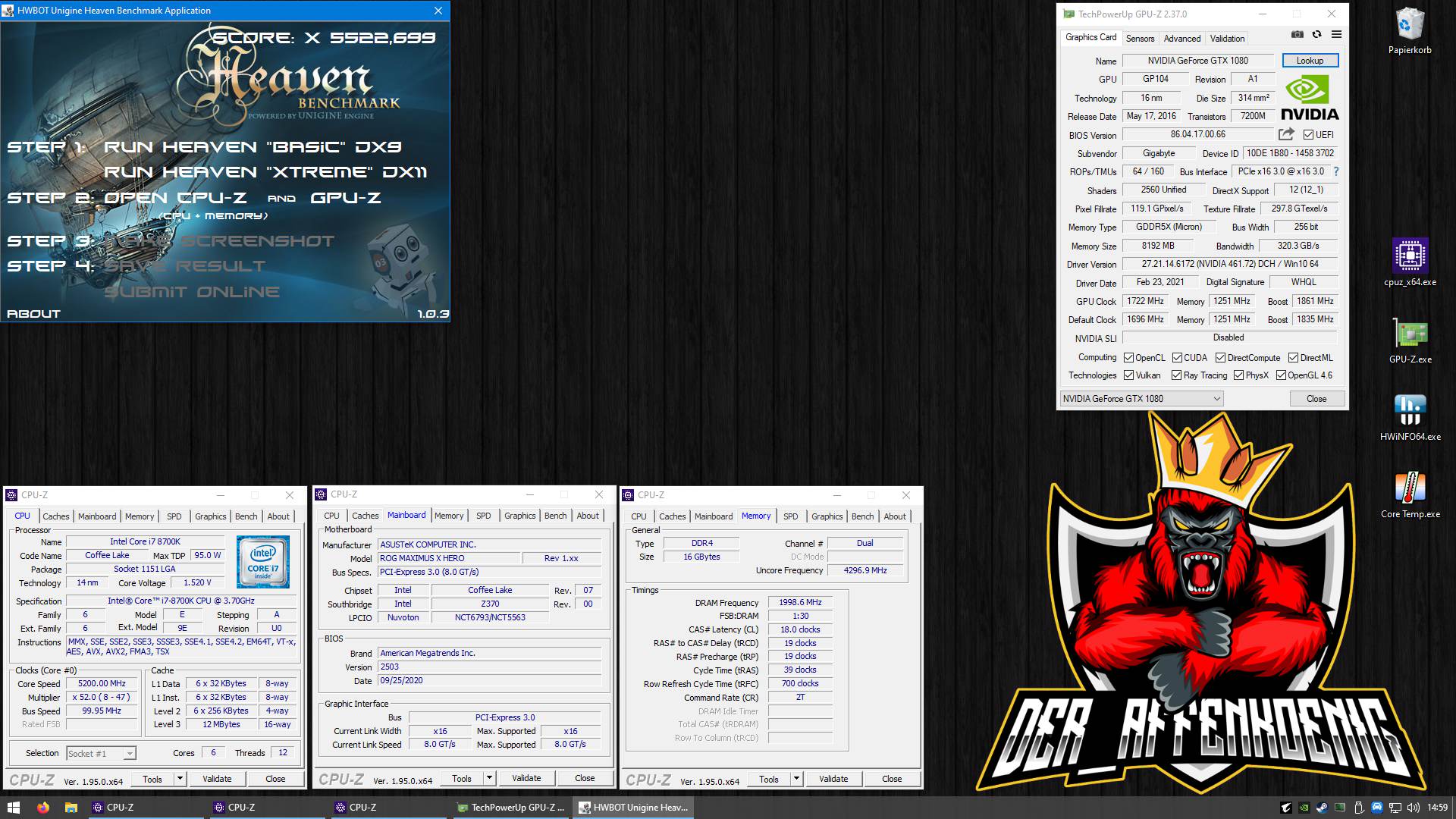The image size is (1456, 819).
Task: Switch to HWBOT Unigine Heaven taskbar button
Action: pyautogui.click(x=633, y=808)
